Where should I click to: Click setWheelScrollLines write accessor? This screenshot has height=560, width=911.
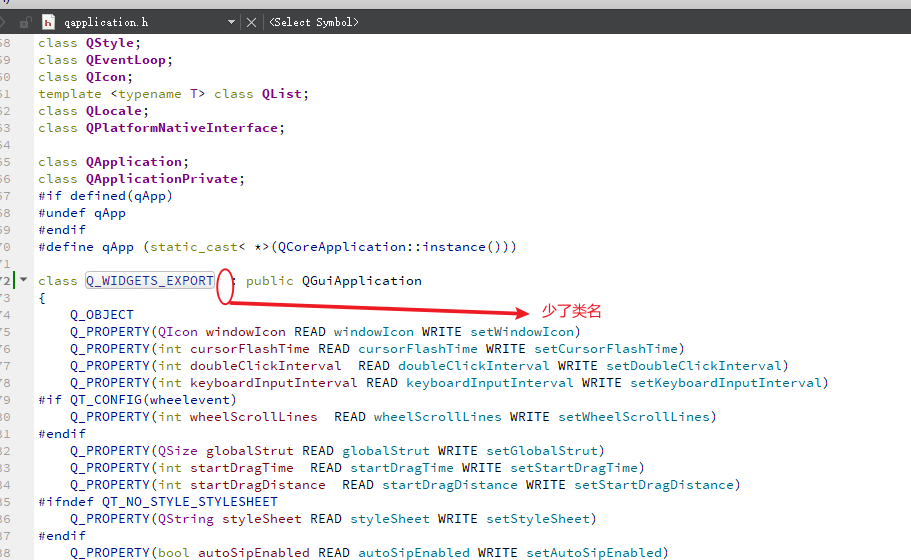tap(634, 417)
